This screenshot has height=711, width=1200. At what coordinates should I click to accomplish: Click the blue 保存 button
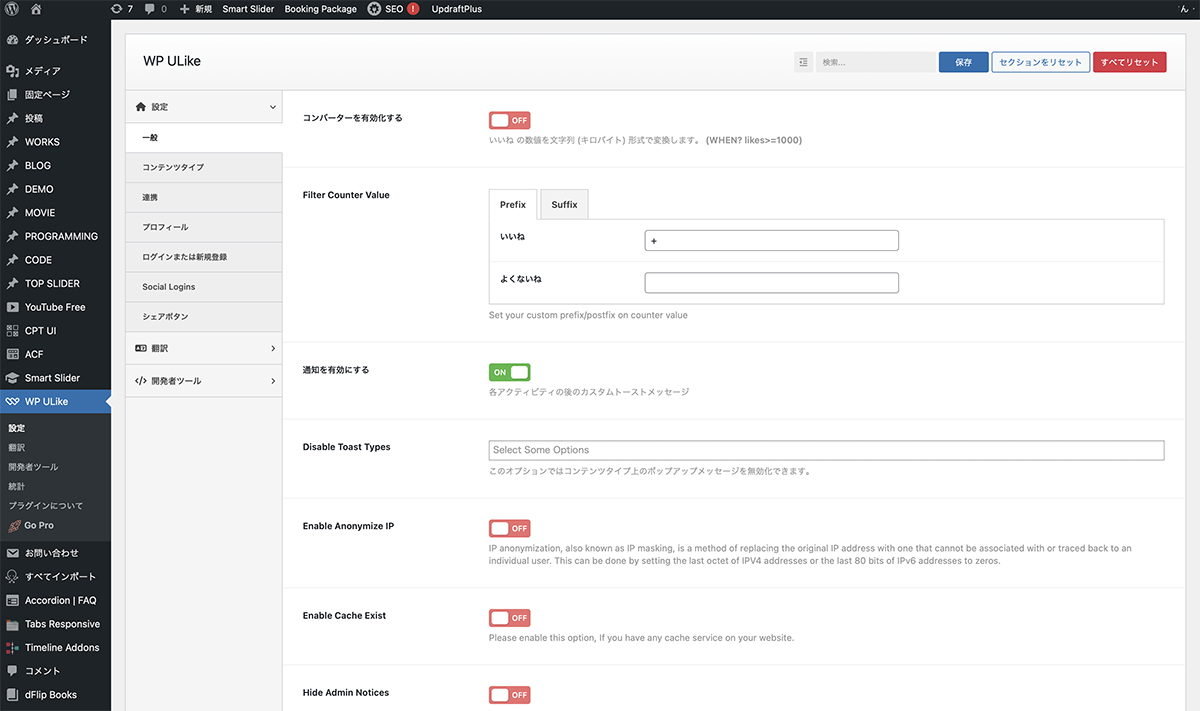[963, 62]
